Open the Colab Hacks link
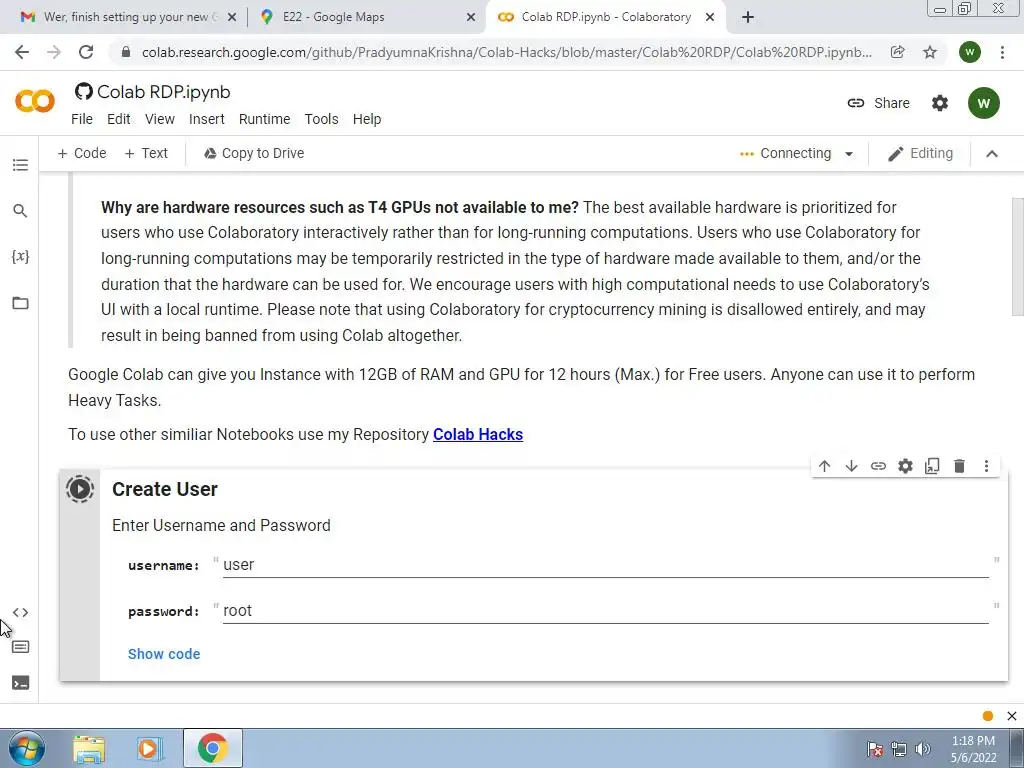The width and height of the screenshot is (1024, 768). click(477, 434)
